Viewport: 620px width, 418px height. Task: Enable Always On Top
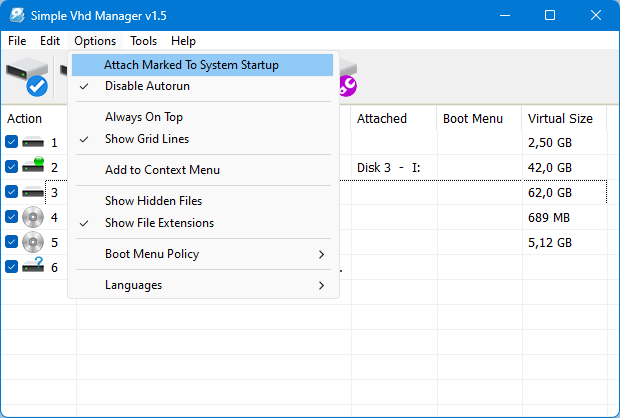pyautogui.click(x=144, y=117)
